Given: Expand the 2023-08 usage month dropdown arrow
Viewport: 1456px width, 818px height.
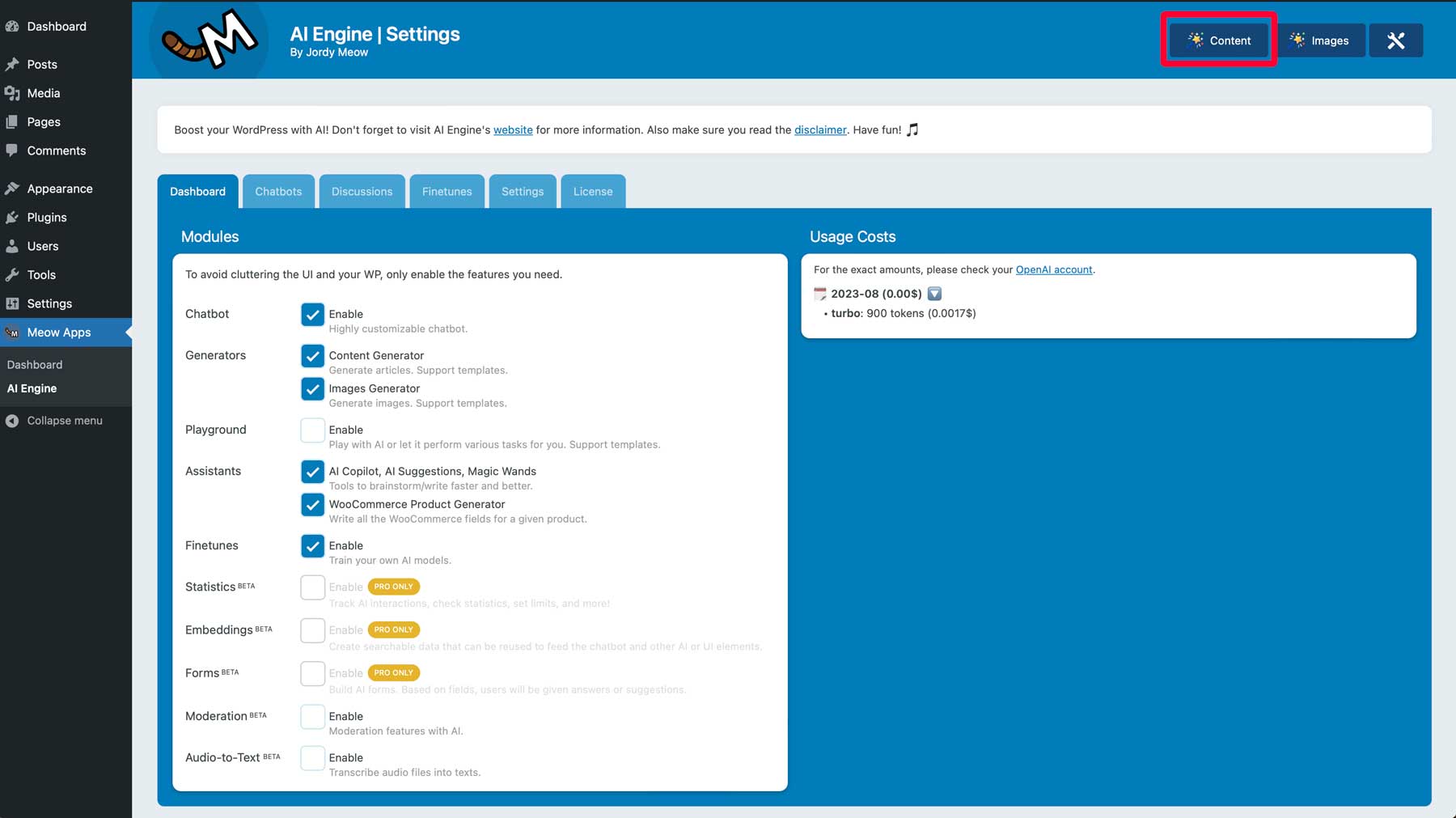Looking at the screenshot, I should click(934, 294).
